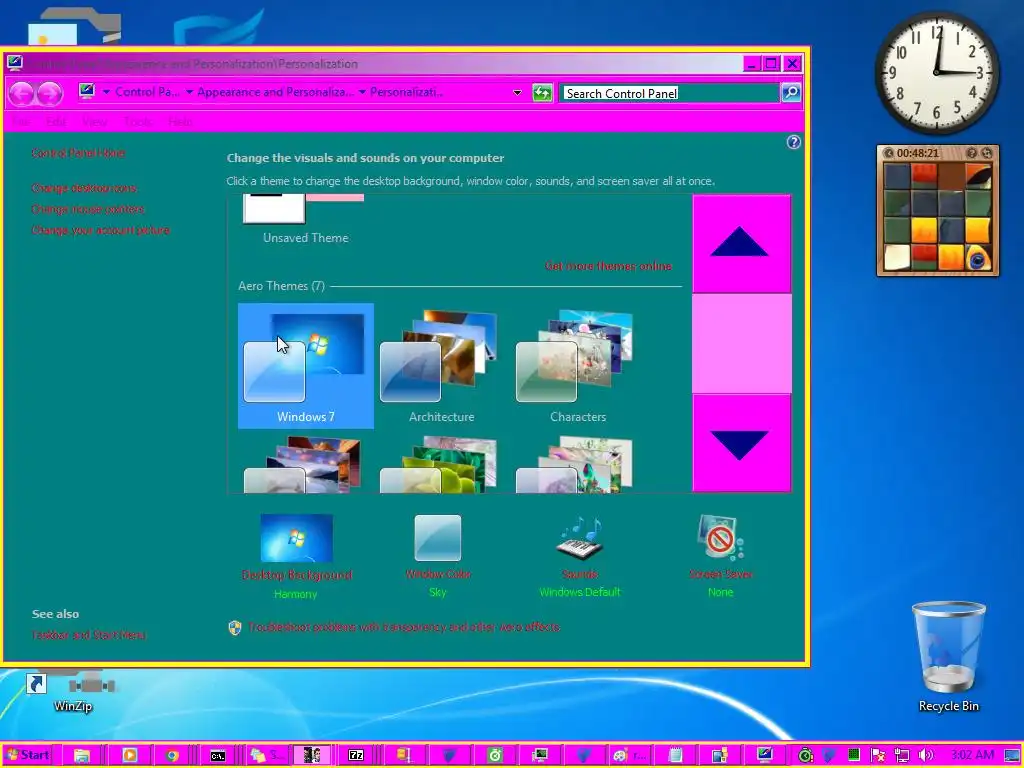
Task: Open Windows Explorer from the taskbar
Action: pos(82,756)
